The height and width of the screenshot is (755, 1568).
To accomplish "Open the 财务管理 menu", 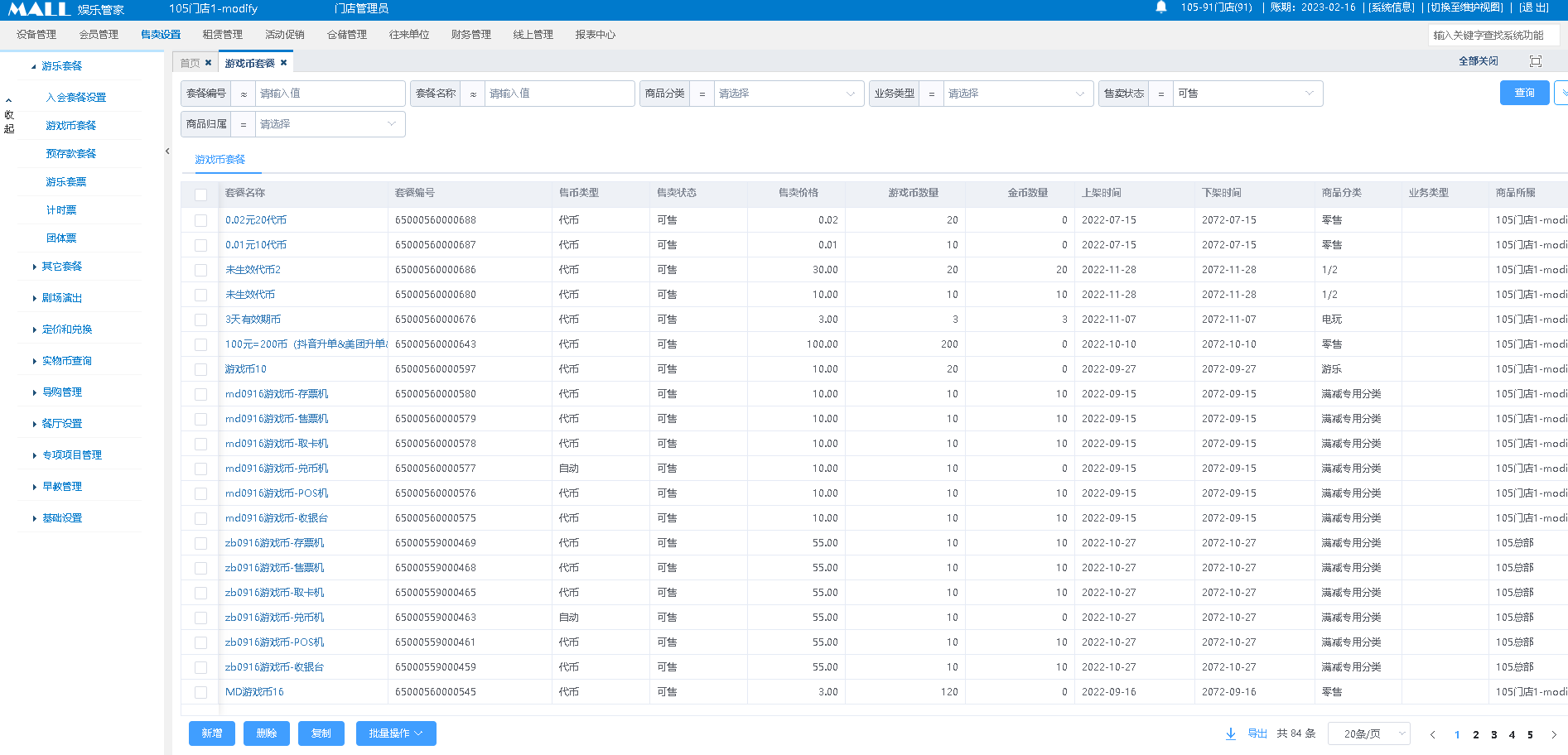I will tap(471, 35).
